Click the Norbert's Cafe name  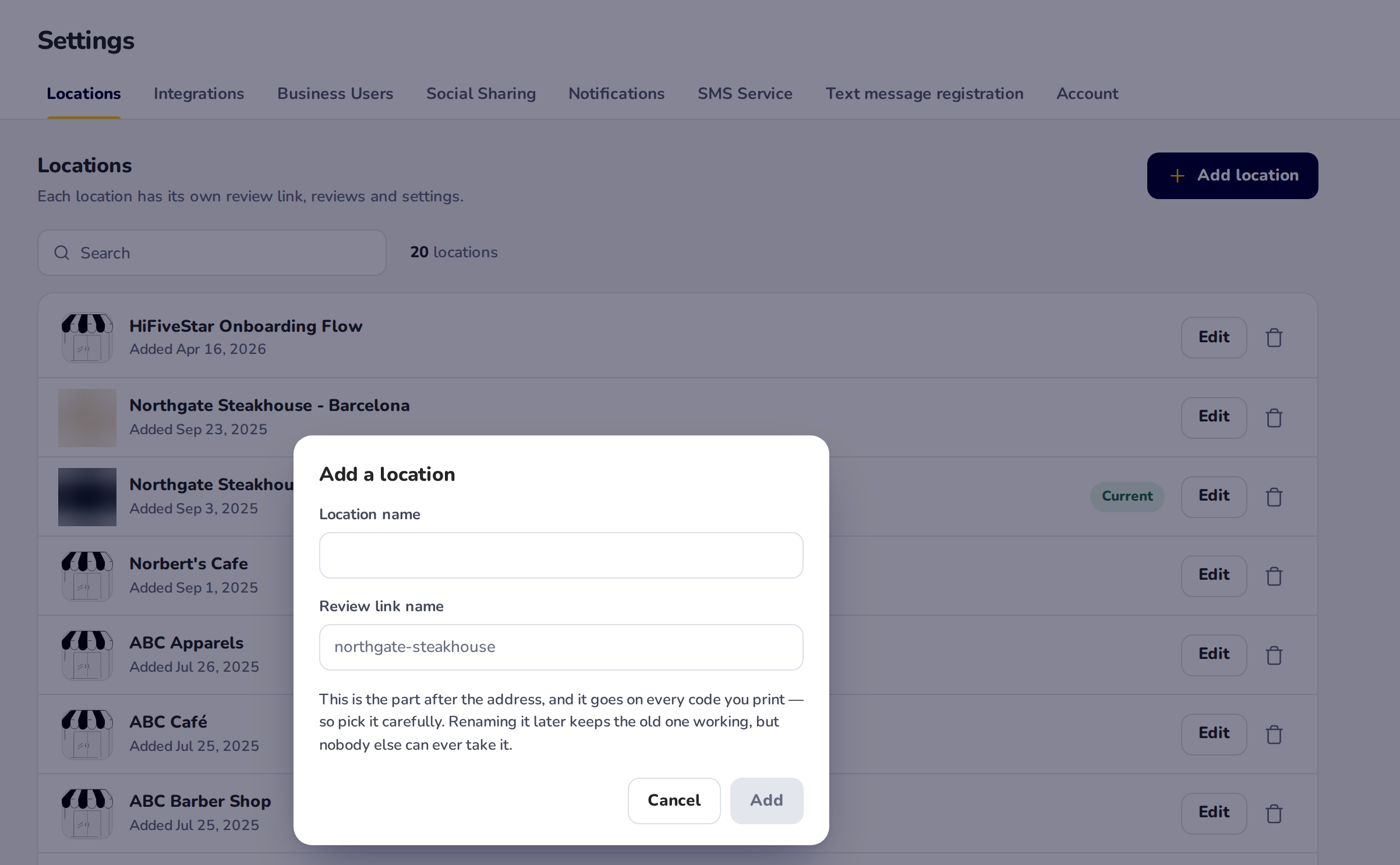[x=189, y=563]
